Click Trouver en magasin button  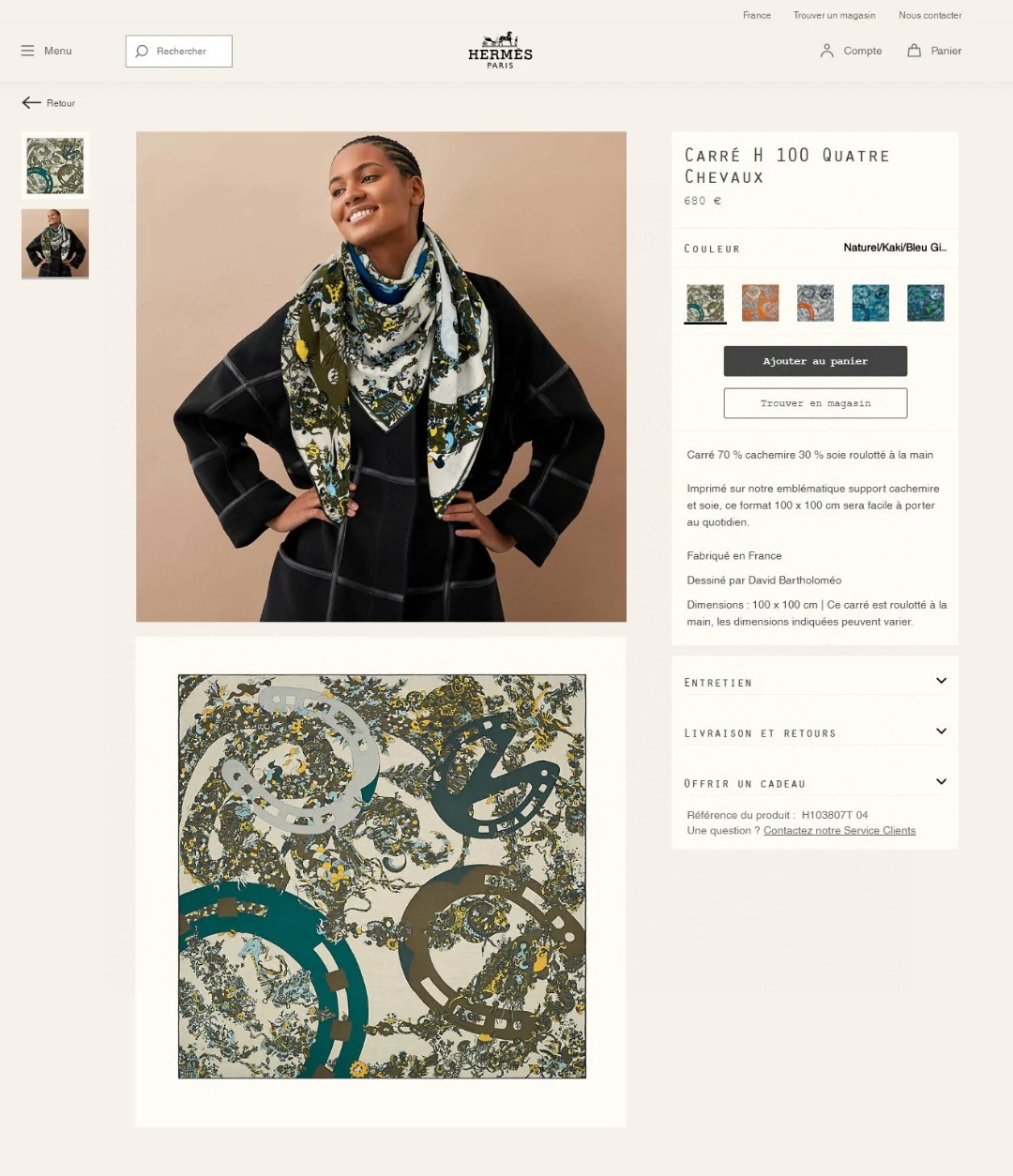coord(815,403)
